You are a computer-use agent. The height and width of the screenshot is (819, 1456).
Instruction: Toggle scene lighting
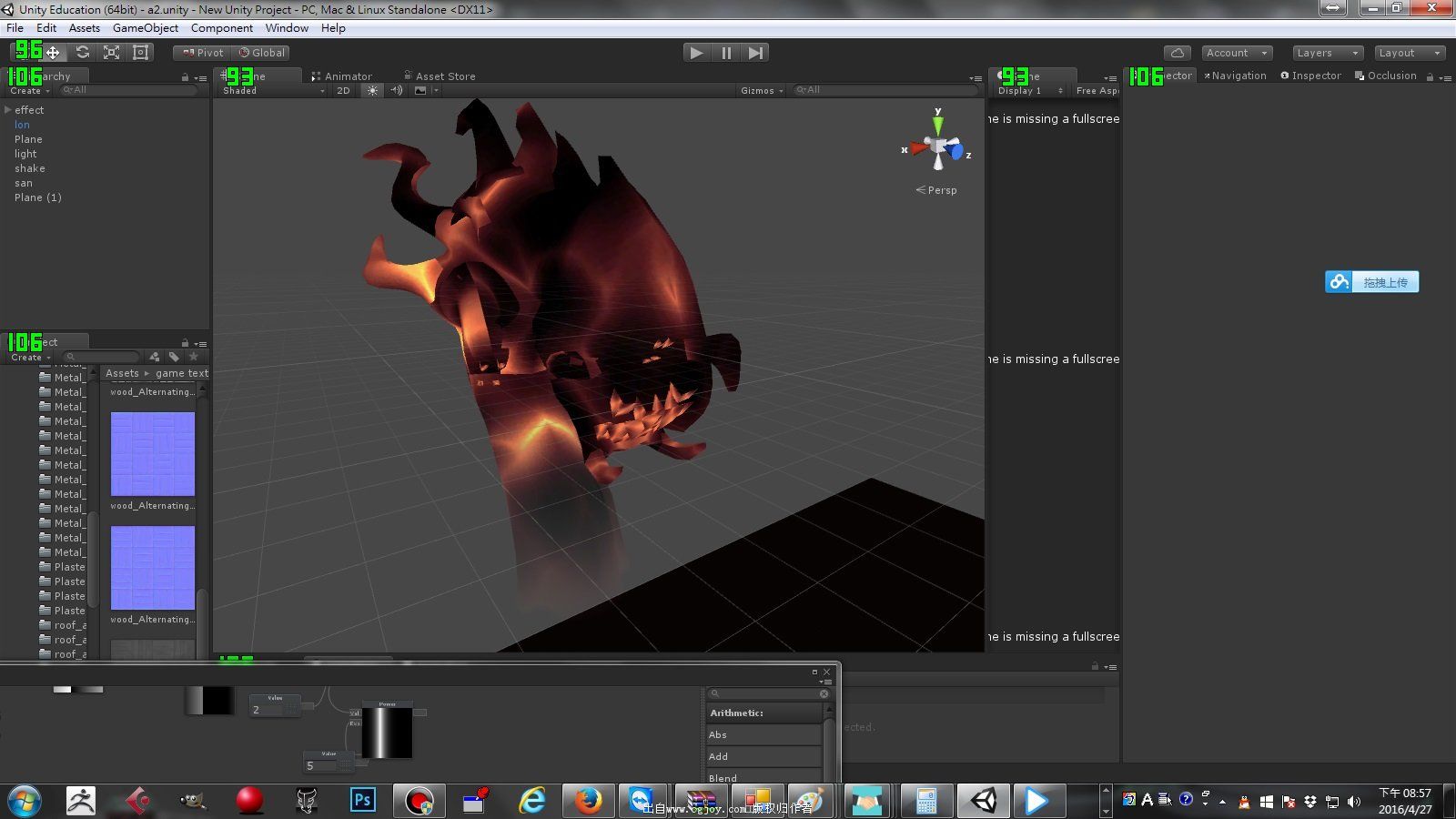tap(372, 90)
